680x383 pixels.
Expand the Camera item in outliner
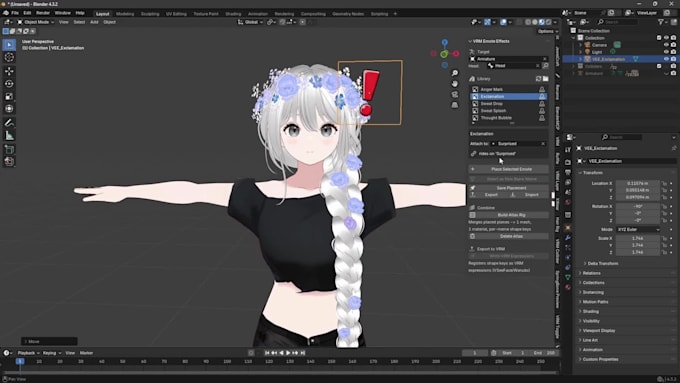point(580,45)
